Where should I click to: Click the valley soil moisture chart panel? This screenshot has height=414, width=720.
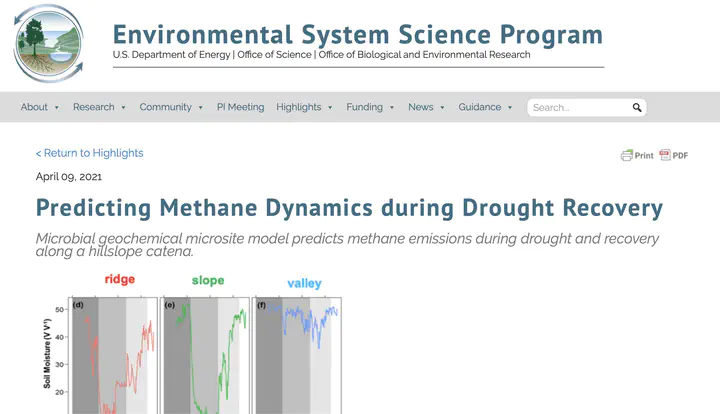297,356
